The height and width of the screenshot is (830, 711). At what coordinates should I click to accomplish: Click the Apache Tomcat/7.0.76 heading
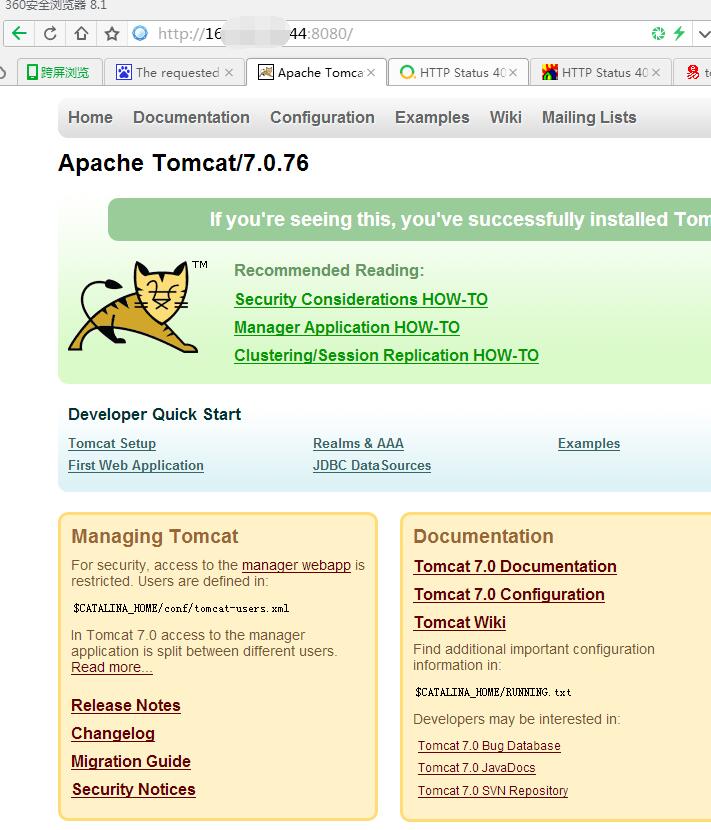click(x=184, y=164)
